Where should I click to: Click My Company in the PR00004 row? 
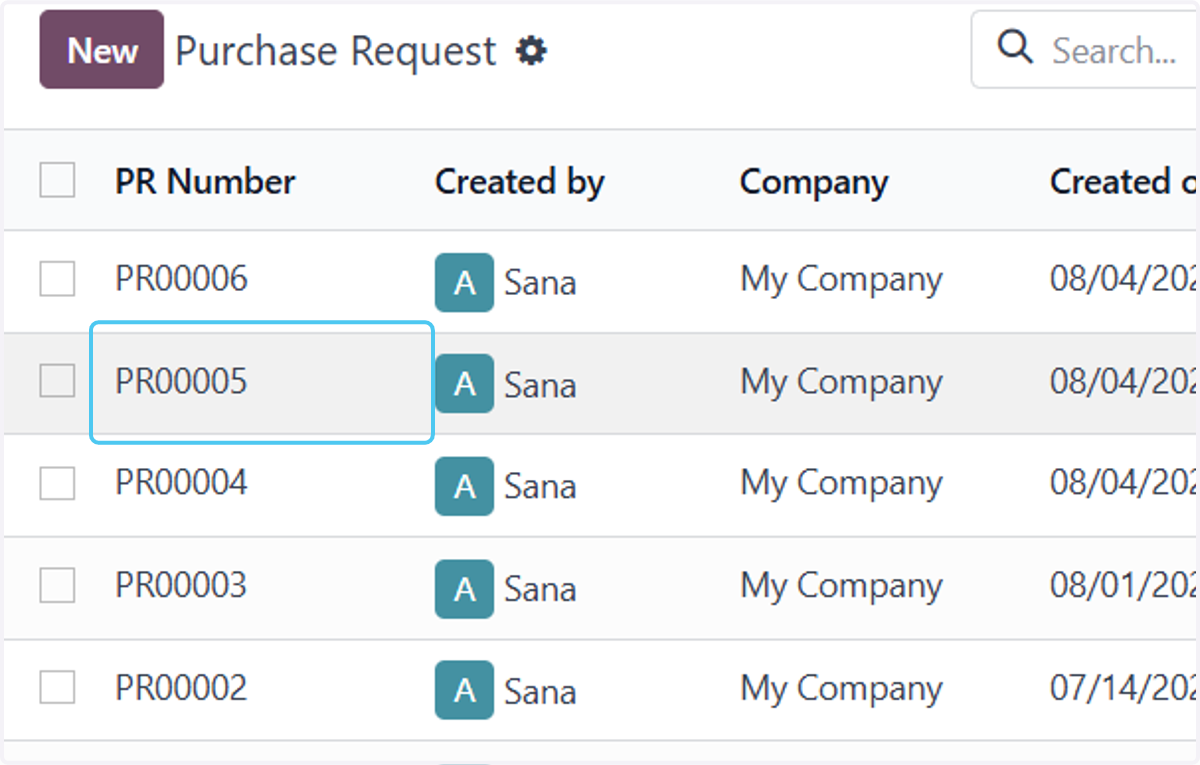(x=841, y=484)
